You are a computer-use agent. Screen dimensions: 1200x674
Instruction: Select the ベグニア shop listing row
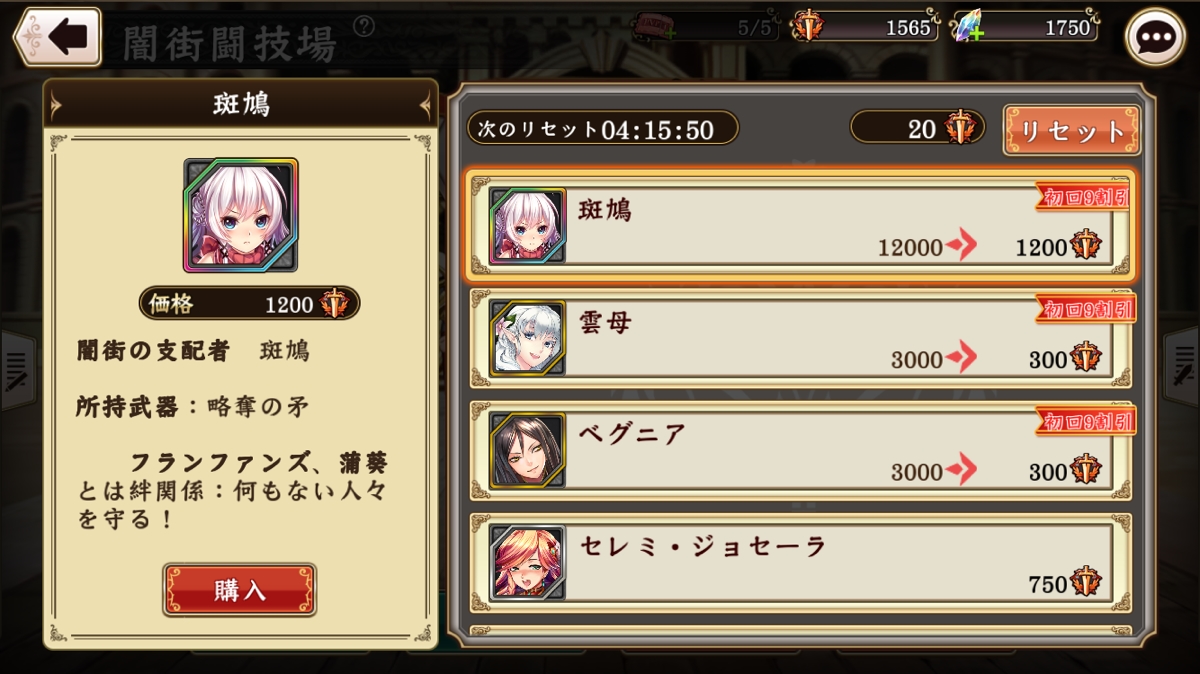coord(800,450)
